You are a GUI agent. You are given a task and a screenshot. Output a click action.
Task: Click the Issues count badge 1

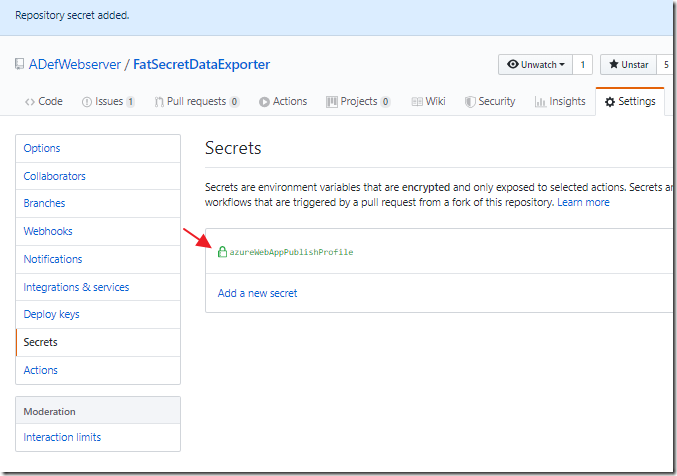point(130,102)
